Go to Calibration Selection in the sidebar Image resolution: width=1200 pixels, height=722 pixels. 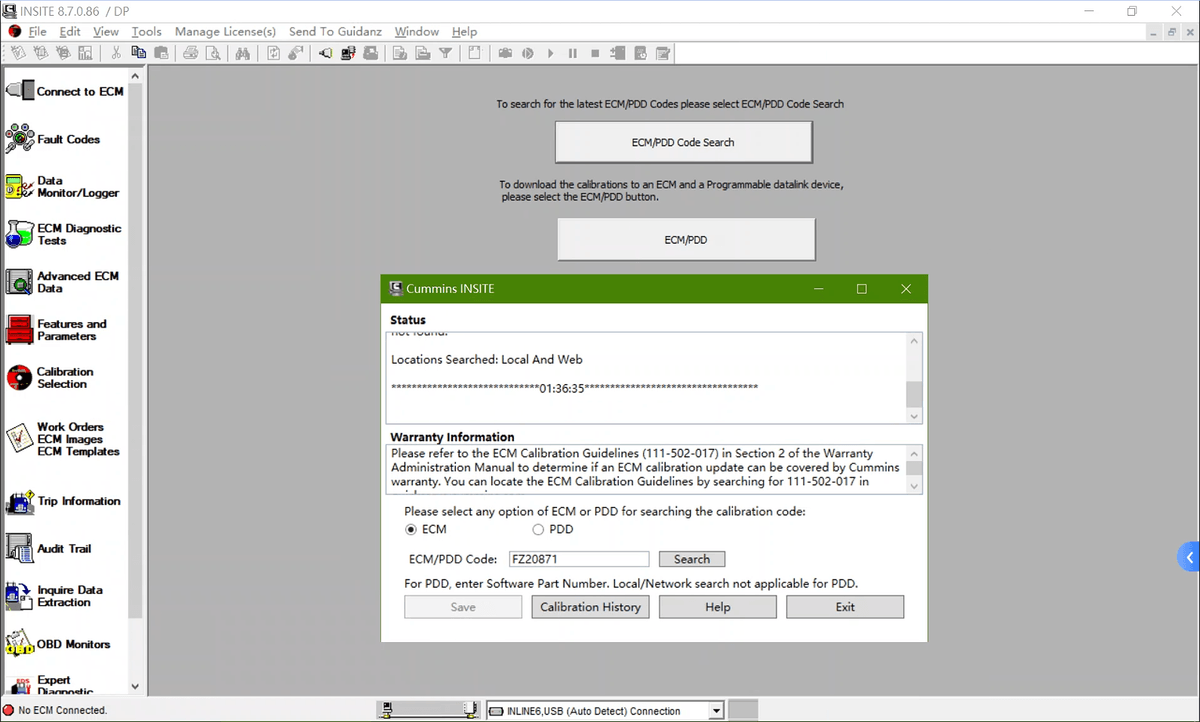(20, 377)
